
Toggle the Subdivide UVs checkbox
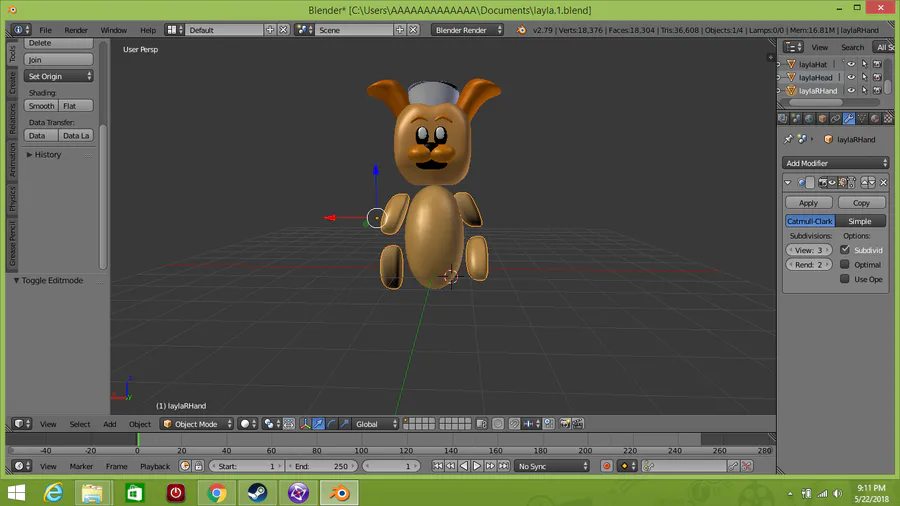(845, 250)
